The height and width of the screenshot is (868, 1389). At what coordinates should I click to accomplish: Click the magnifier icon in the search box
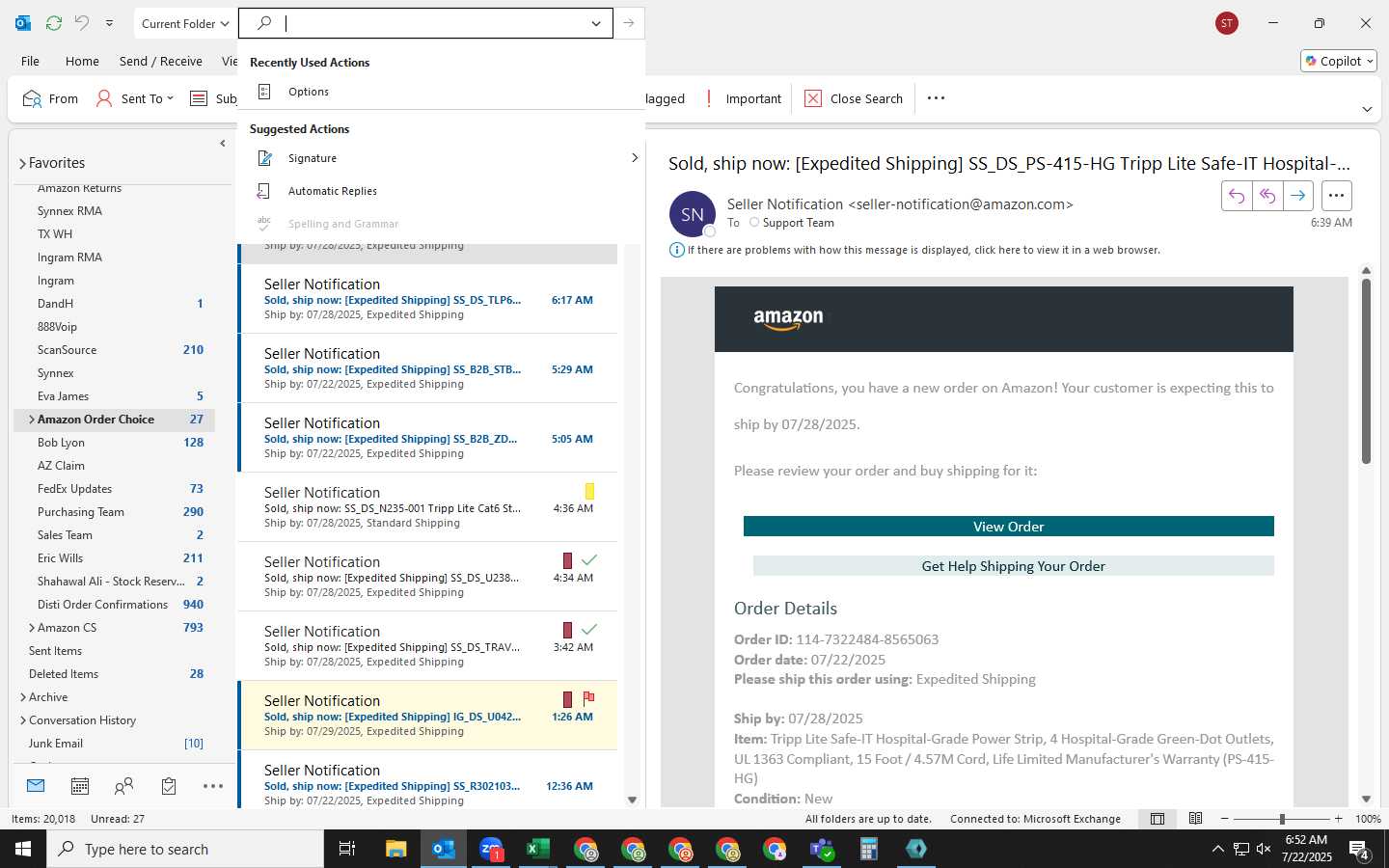click(264, 23)
